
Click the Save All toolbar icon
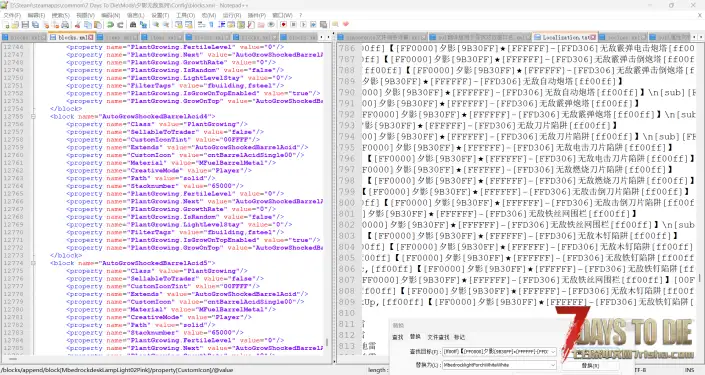pyautogui.click(x=35, y=25)
